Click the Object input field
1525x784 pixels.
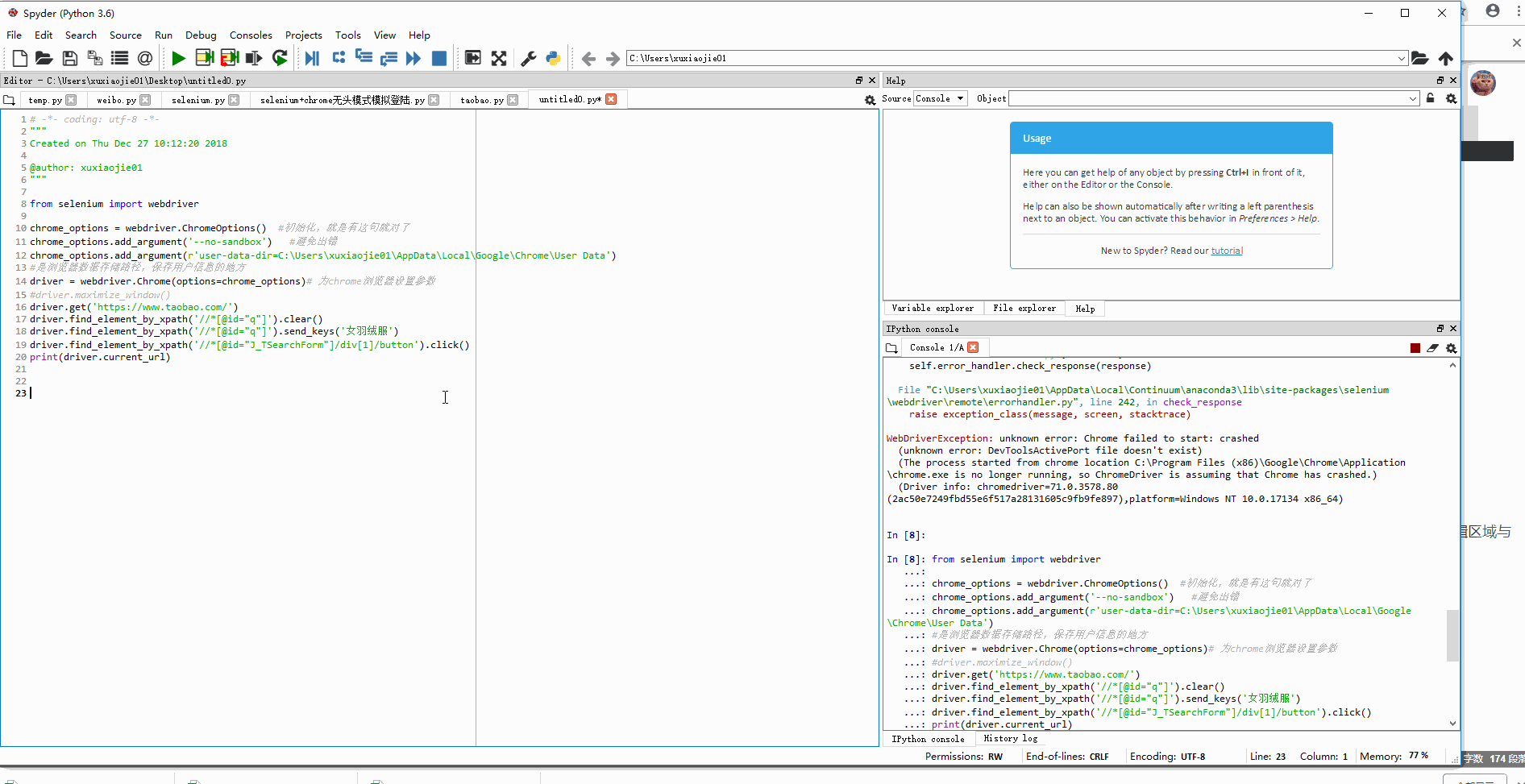coord(1209,98)
